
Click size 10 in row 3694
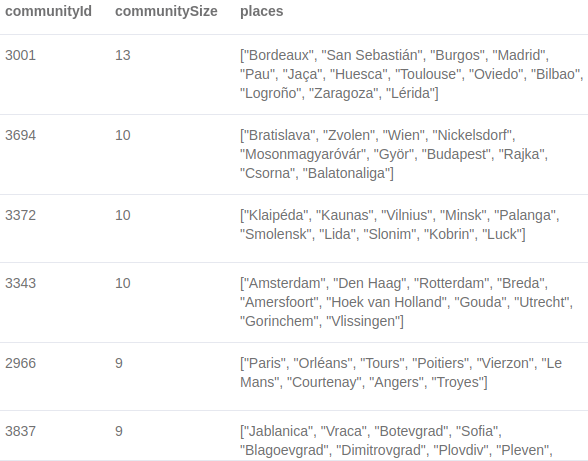pyautogui.click(x=123, y=135)
